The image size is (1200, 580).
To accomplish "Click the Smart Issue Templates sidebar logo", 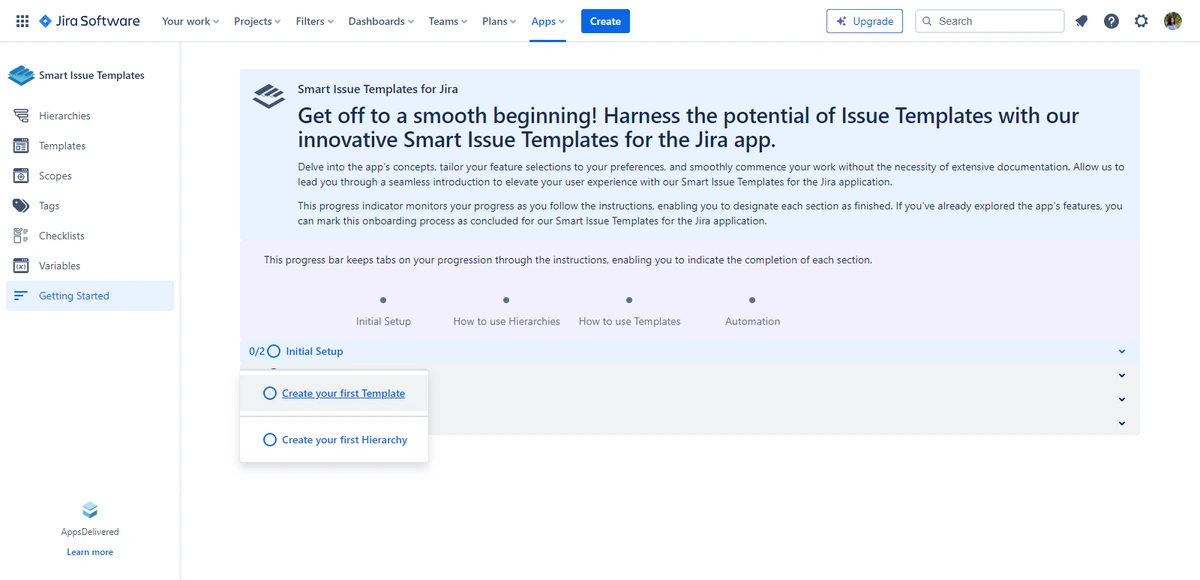I will (x=21, y=75).
